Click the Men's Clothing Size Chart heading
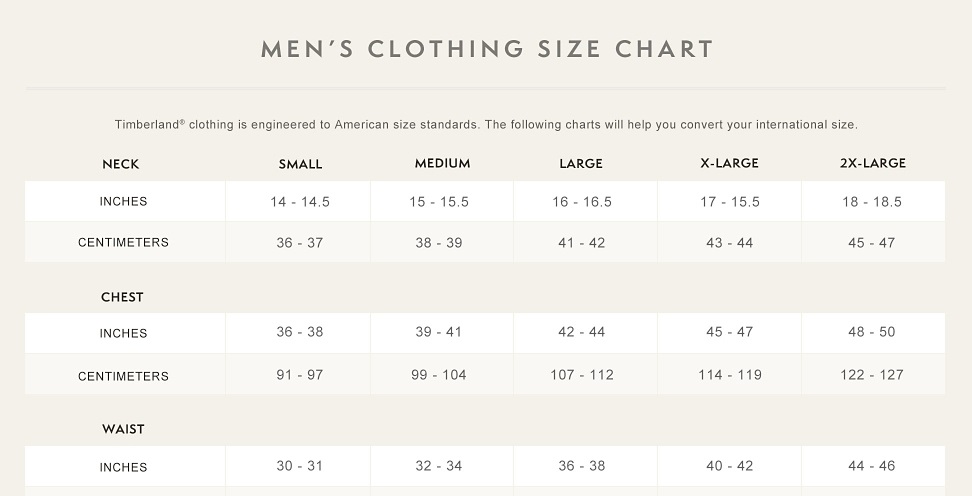This screenshot has width=972, height=496. 487,49
